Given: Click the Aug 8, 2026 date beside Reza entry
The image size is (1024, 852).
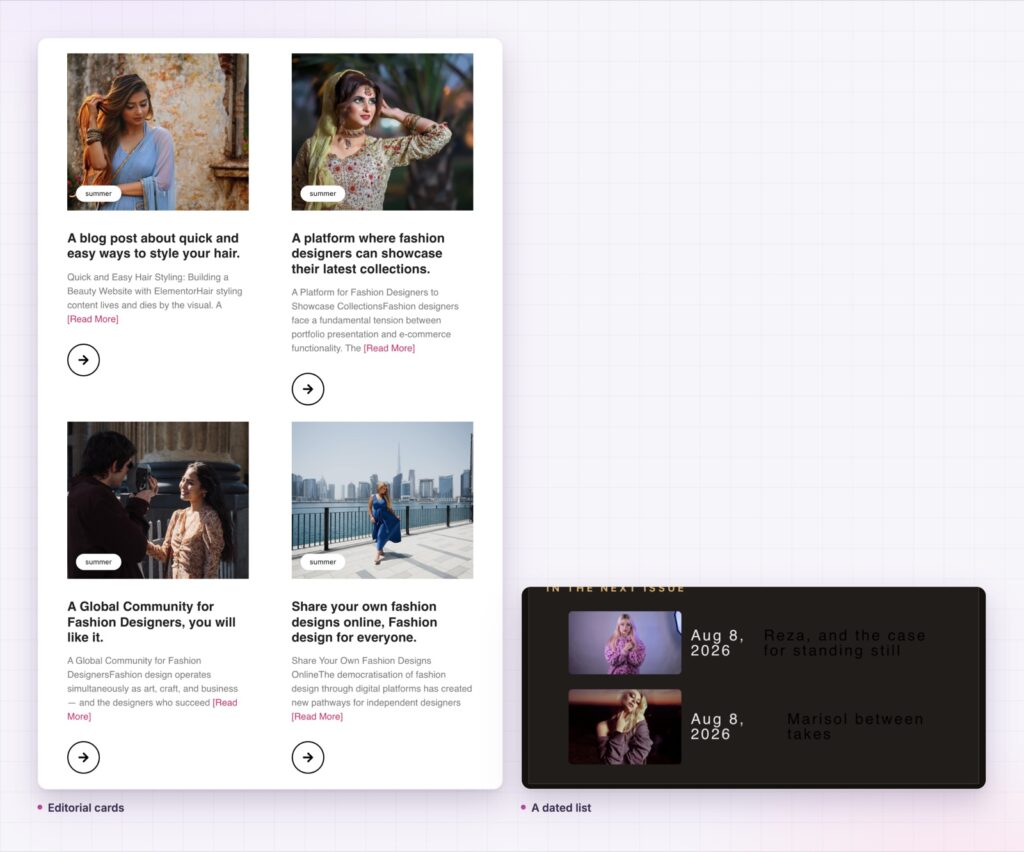Looking at the screenshot, I should pos(717,643).
